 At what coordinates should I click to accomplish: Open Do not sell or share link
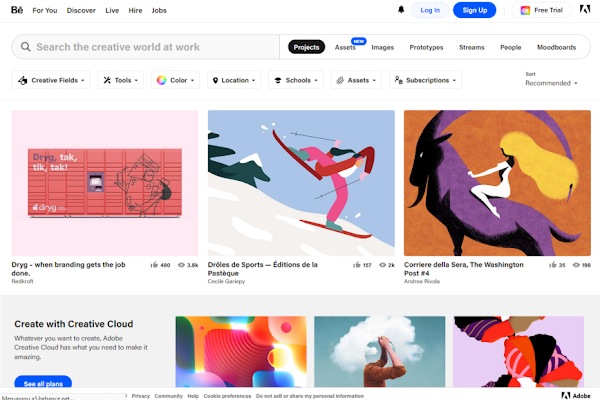(310, 396)
